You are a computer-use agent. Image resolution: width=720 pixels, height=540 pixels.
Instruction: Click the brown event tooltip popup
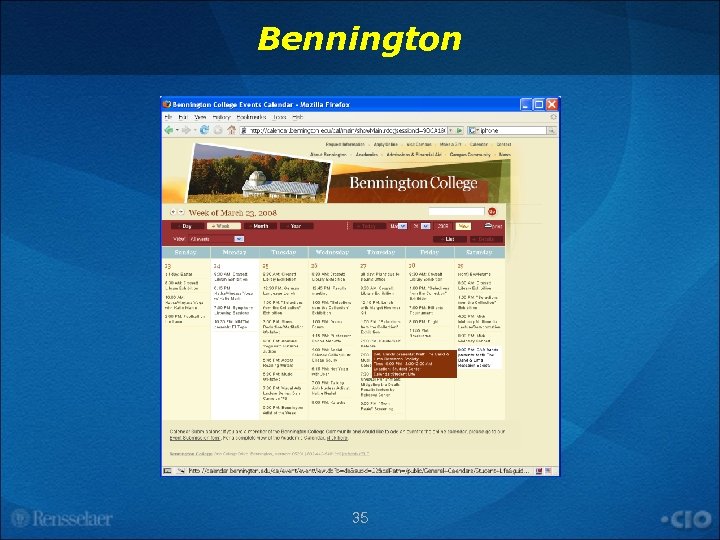click(x=414, y=364)
